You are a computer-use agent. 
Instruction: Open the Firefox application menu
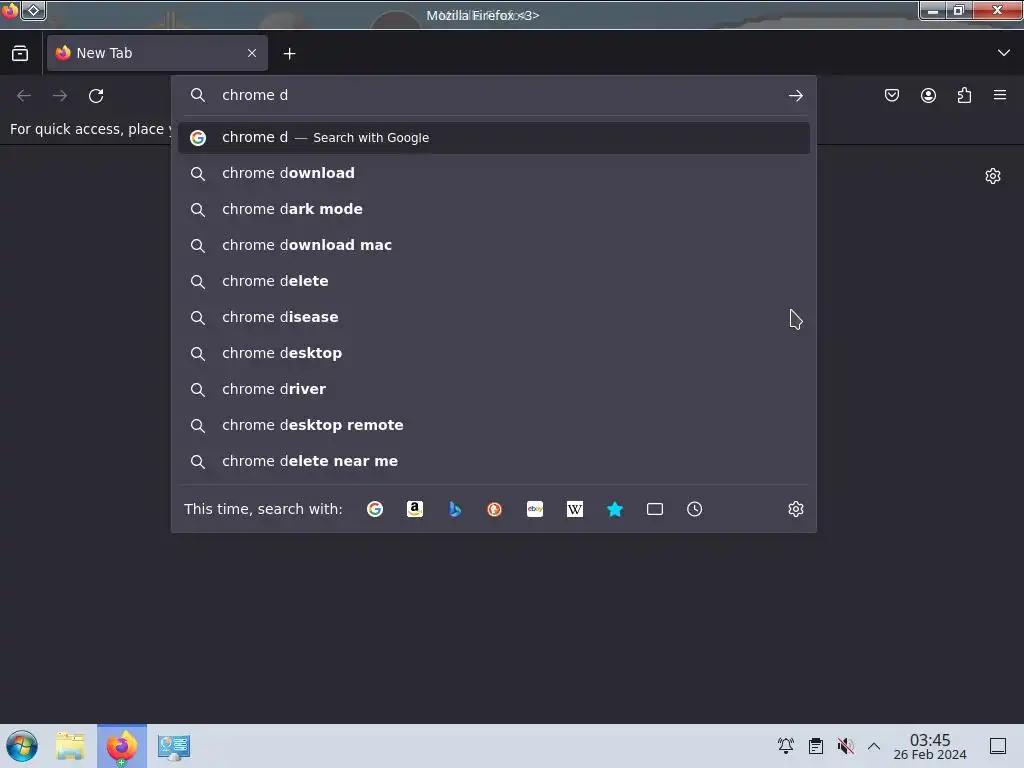click(1000, 95)
